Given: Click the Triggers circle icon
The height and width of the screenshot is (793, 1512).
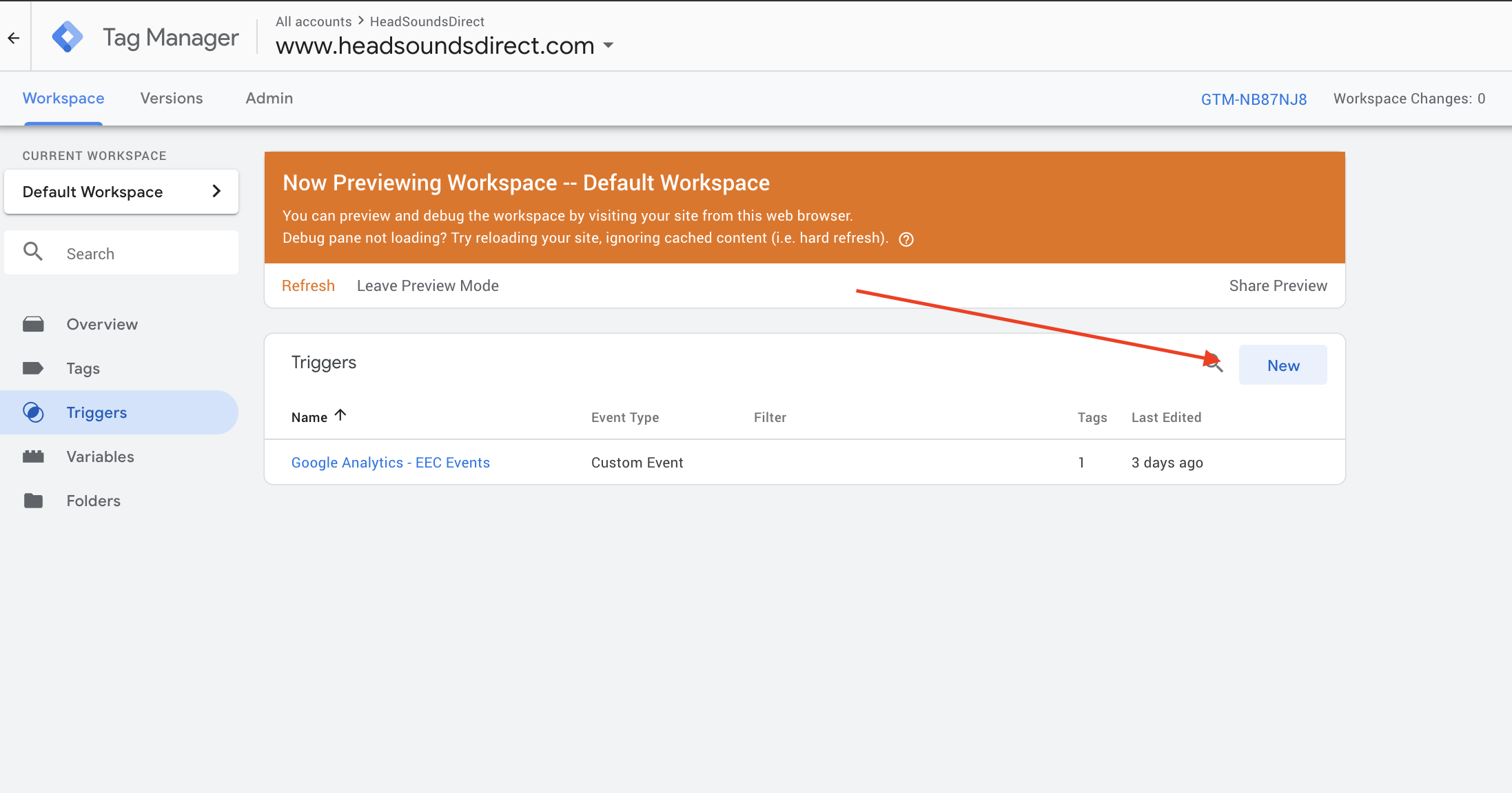Looking at the screenshot, I should [33, 412].
